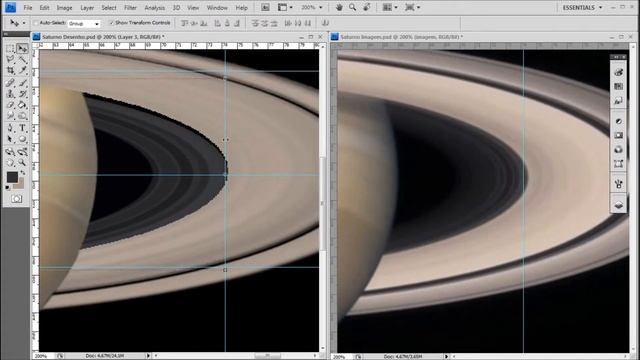This screenshot has width=640, height=360.
Task: Open the Masks panel from the dock
Action: point(618,135)
